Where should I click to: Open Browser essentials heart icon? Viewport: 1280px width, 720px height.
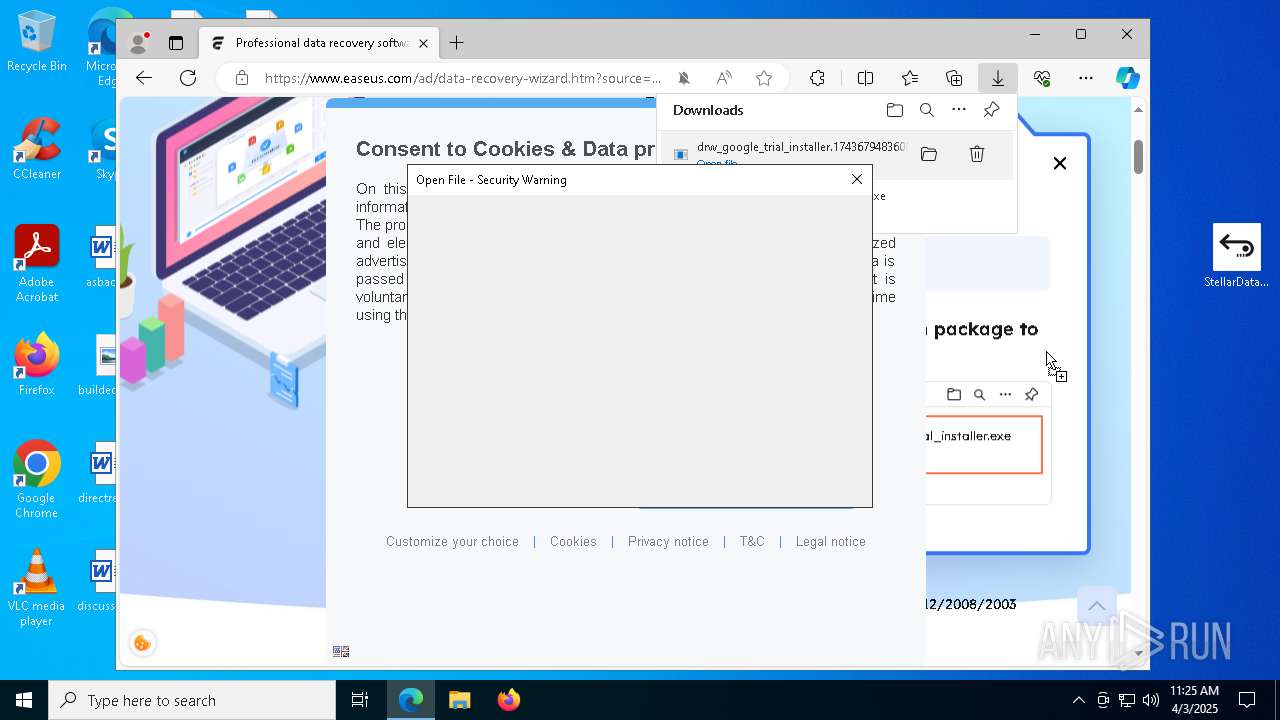[x=1042, y=78]
